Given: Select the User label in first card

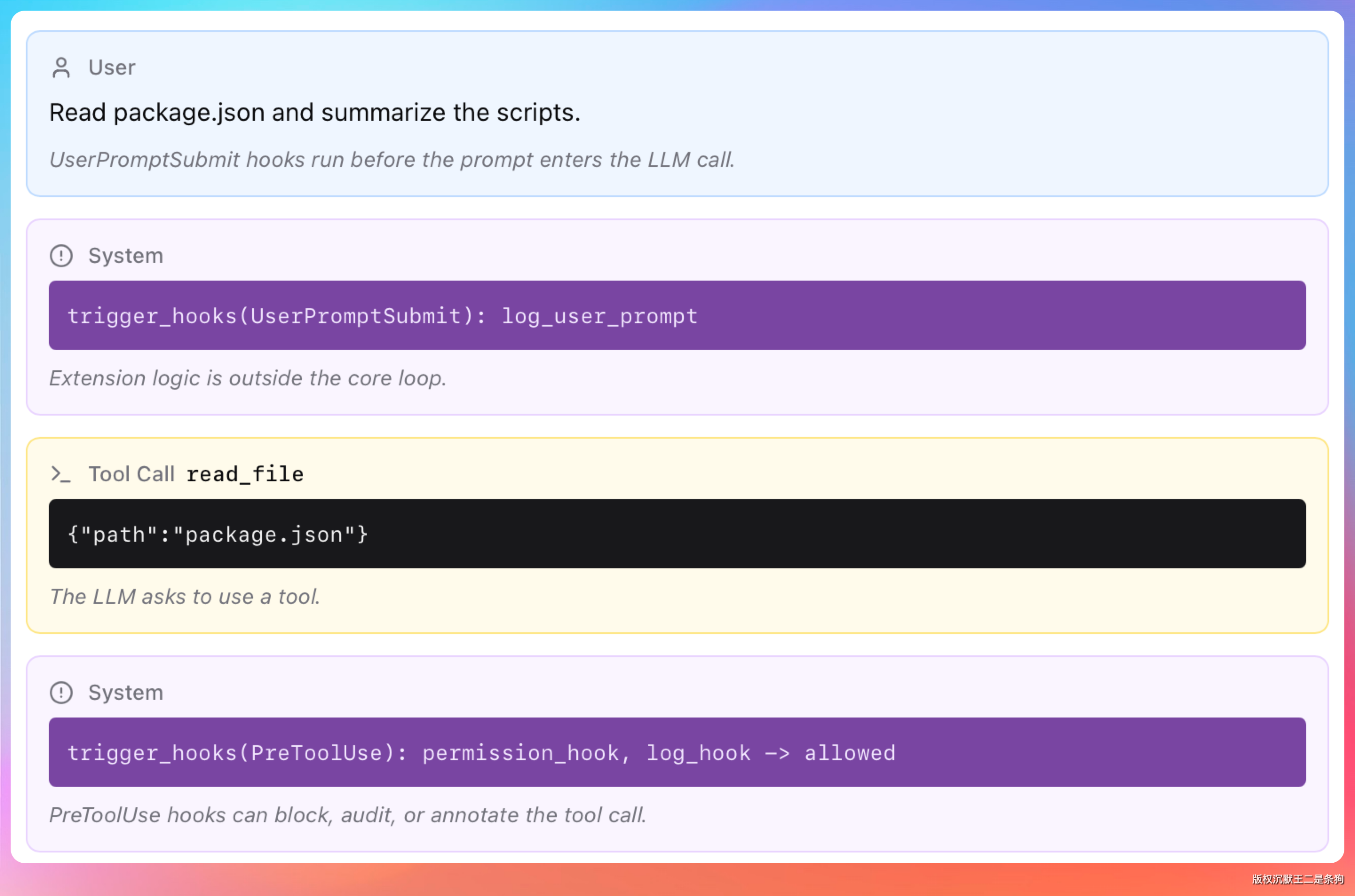Looking at the screenshot, I should 112,67.
